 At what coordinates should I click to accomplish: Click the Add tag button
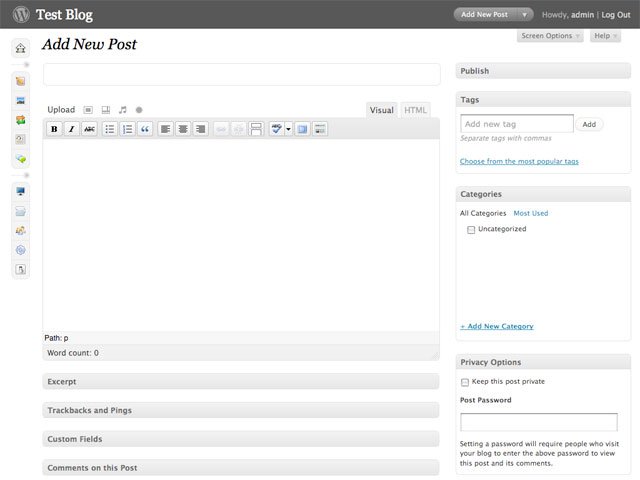point(589,124)
